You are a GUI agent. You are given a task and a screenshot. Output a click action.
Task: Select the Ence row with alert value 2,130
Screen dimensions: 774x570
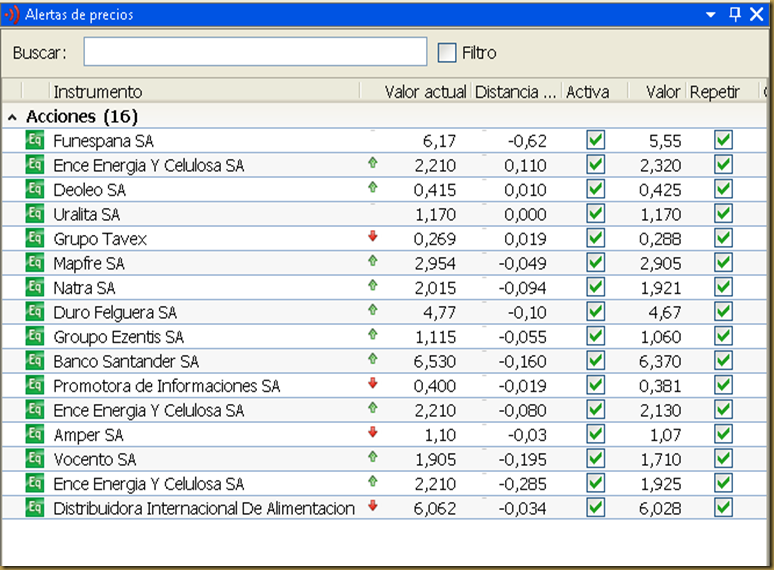[385, 410]
